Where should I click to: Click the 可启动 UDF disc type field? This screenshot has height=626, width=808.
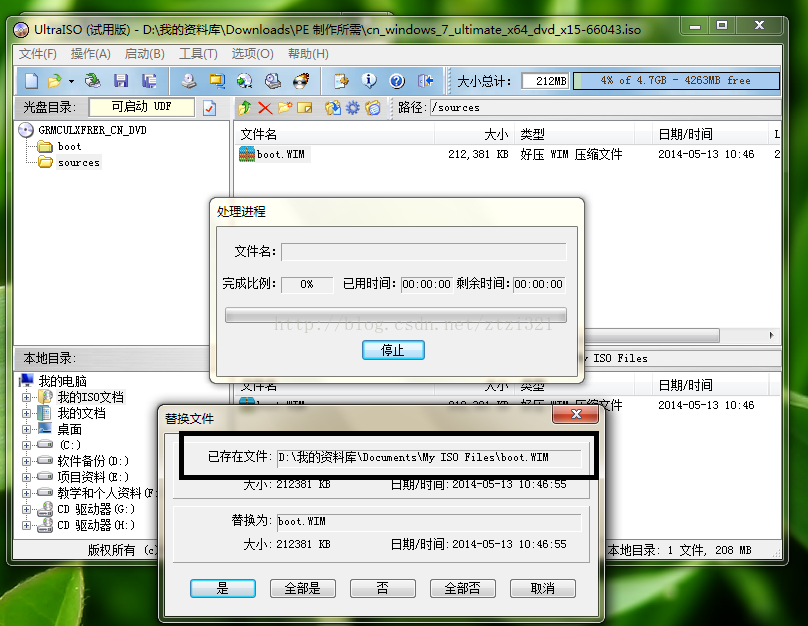[x=142, y=107]
